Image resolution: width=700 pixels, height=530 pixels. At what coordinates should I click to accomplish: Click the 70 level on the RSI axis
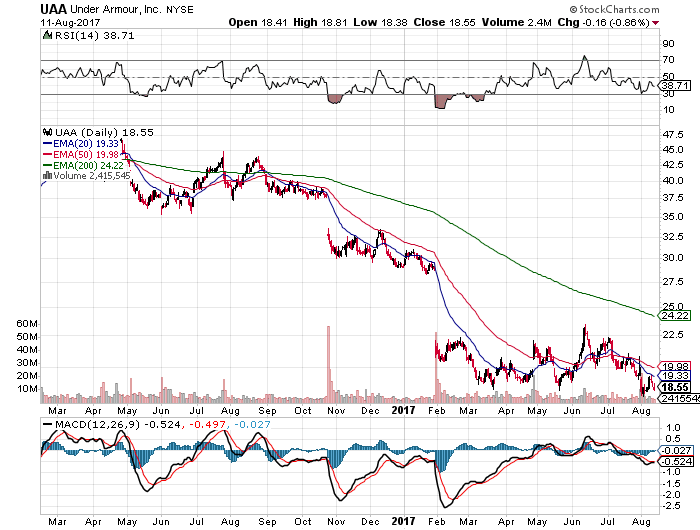click(668, 59)
